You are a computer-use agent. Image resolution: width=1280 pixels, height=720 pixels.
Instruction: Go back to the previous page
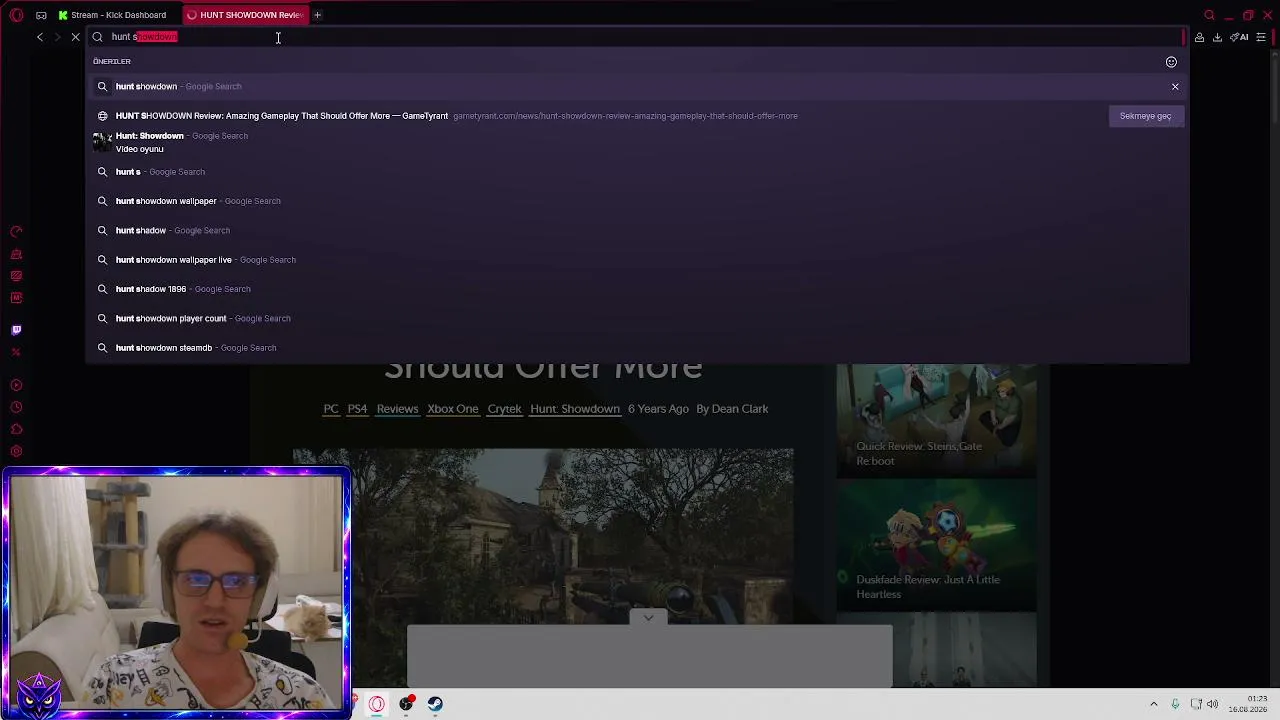[40, 37]
